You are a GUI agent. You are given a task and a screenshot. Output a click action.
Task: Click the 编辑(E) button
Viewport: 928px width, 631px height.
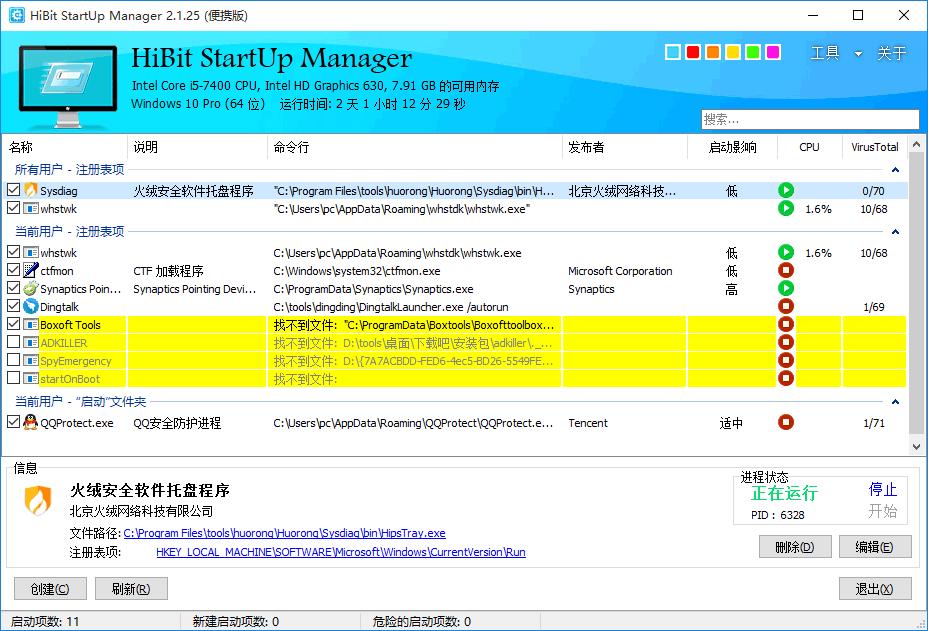coord(875,547)
